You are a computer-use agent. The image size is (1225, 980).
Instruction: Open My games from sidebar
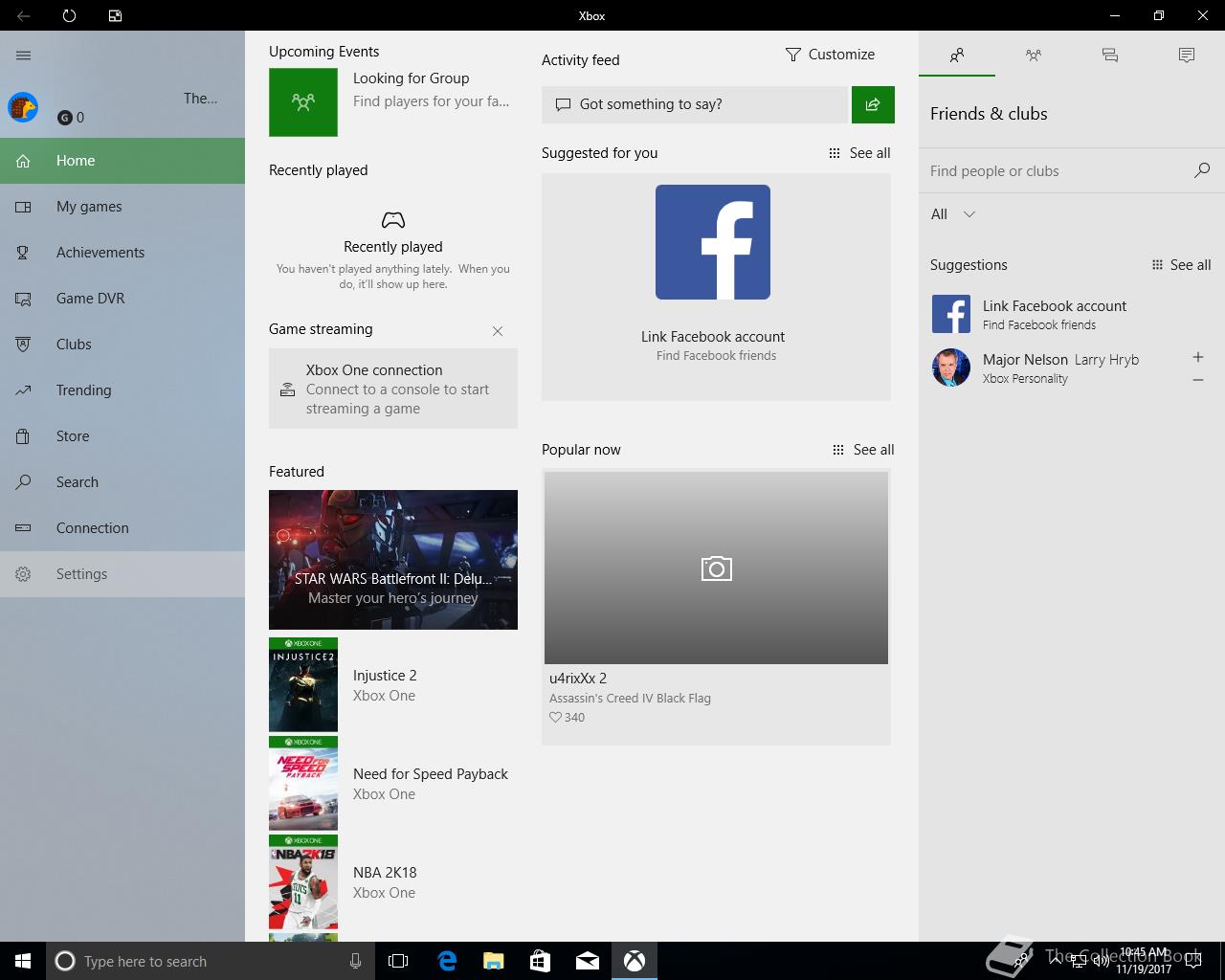pos(122,207)
